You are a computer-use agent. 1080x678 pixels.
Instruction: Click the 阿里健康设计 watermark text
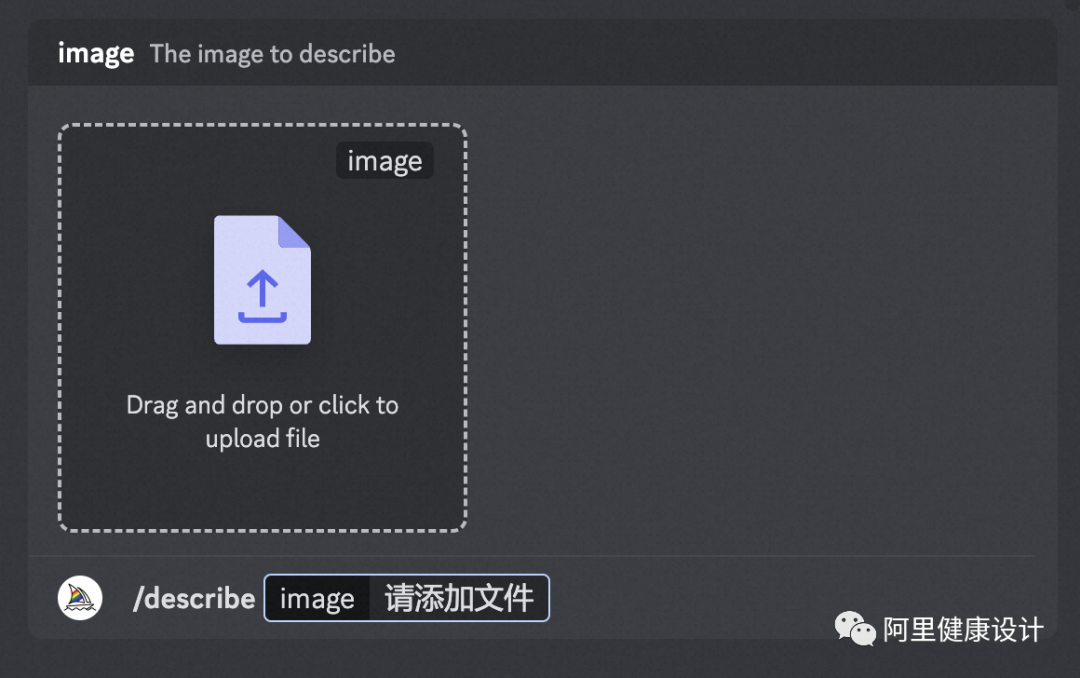click(x=963, y=630)
